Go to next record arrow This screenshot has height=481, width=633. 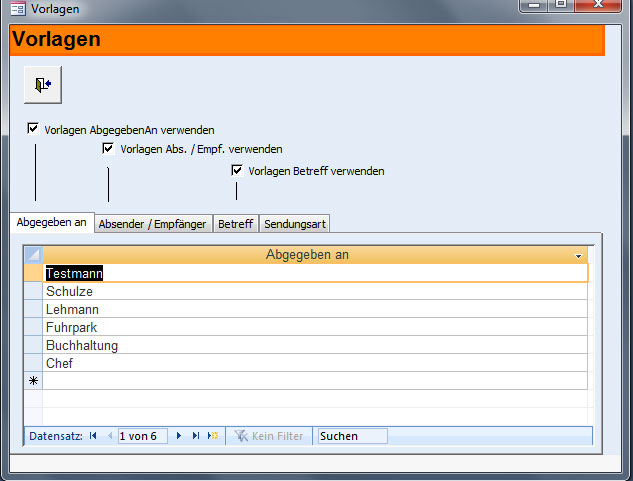pos(179,436)
